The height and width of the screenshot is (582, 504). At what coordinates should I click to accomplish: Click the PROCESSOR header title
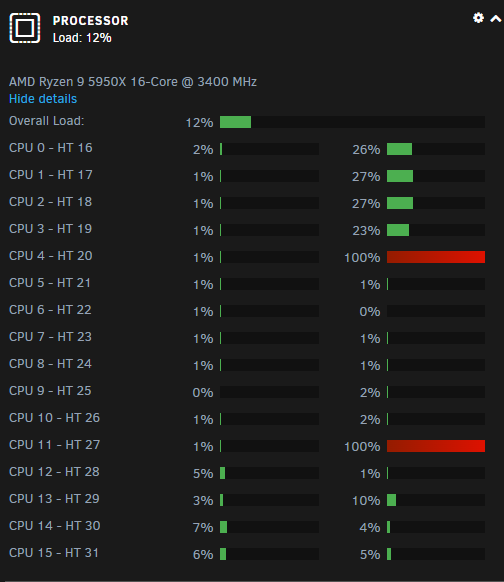tap(91, 21)
